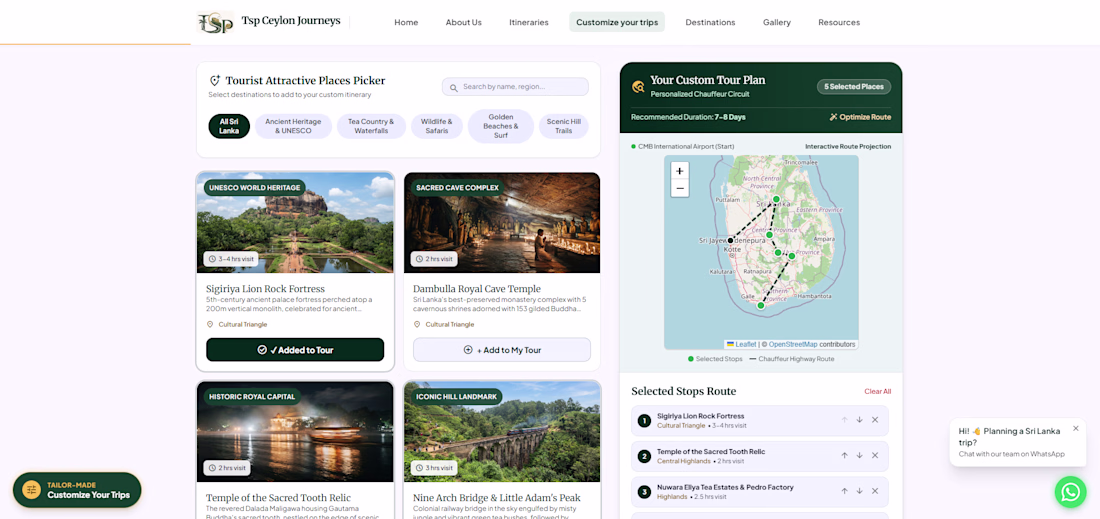The image size is (1100, 519).
Task: Click Optimize Route
Action: tap(860, 117)
